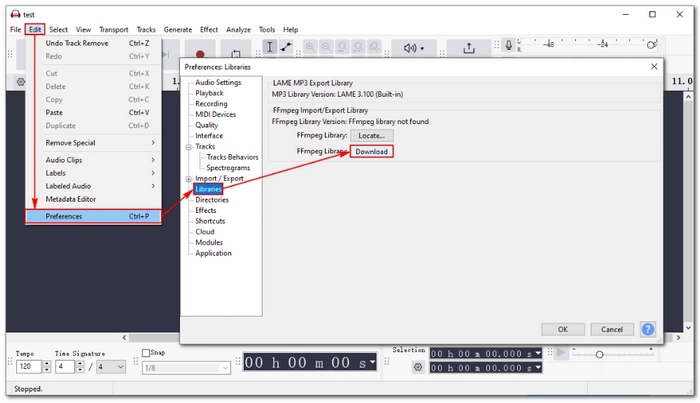Click vertical scrollbar down arrow
This screenshot has width=700, height=403.
(x=688, y=328)
